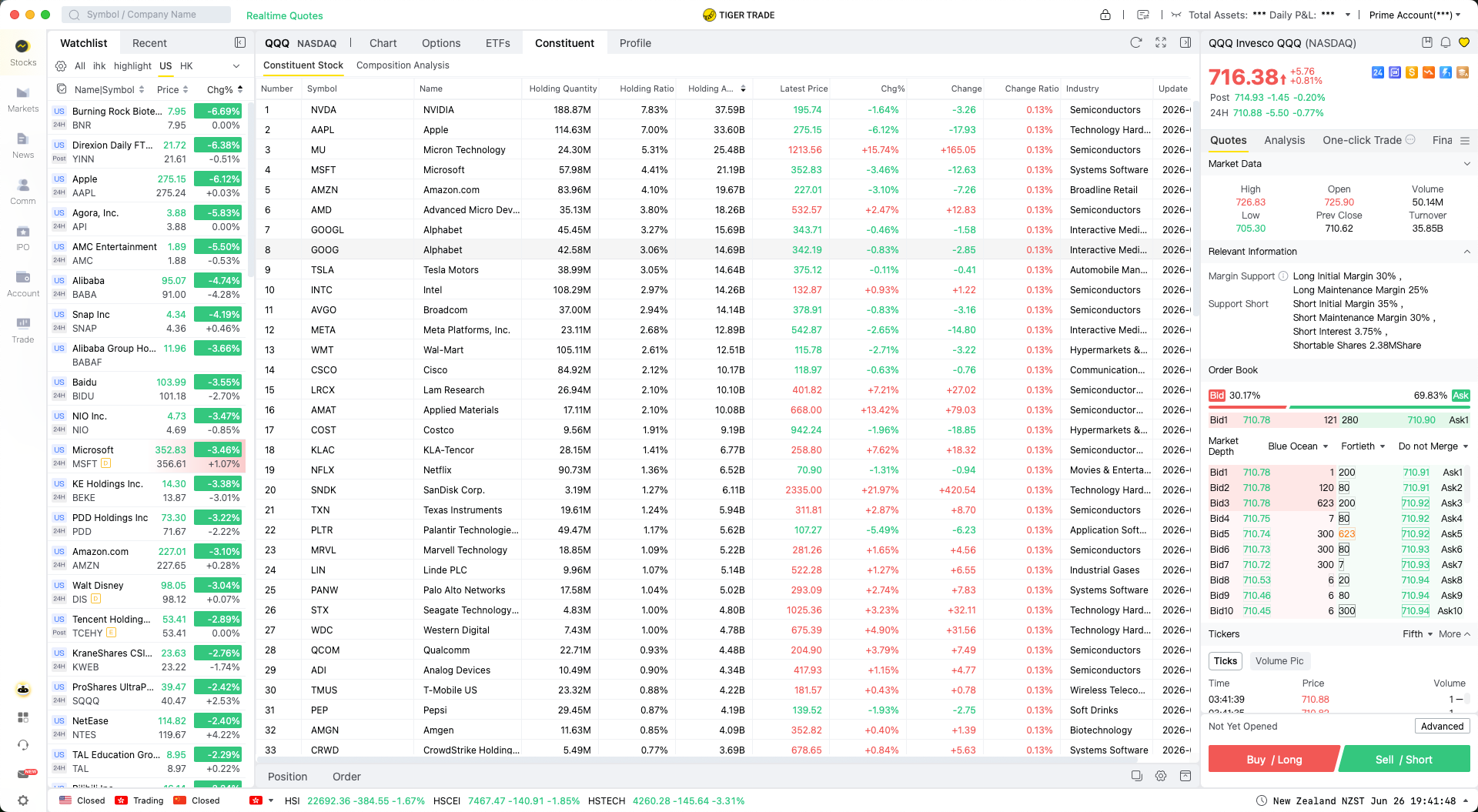
Task: Toggle the QQQ favorite heart icon
Action: (1464, 43)
